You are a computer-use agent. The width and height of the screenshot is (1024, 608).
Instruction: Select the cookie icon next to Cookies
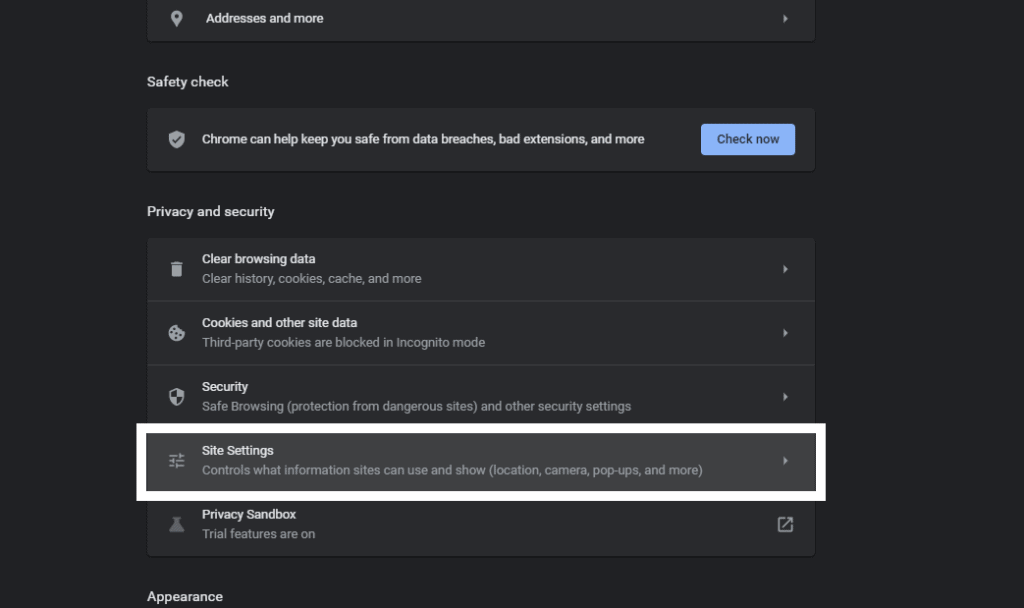[176, 332]
